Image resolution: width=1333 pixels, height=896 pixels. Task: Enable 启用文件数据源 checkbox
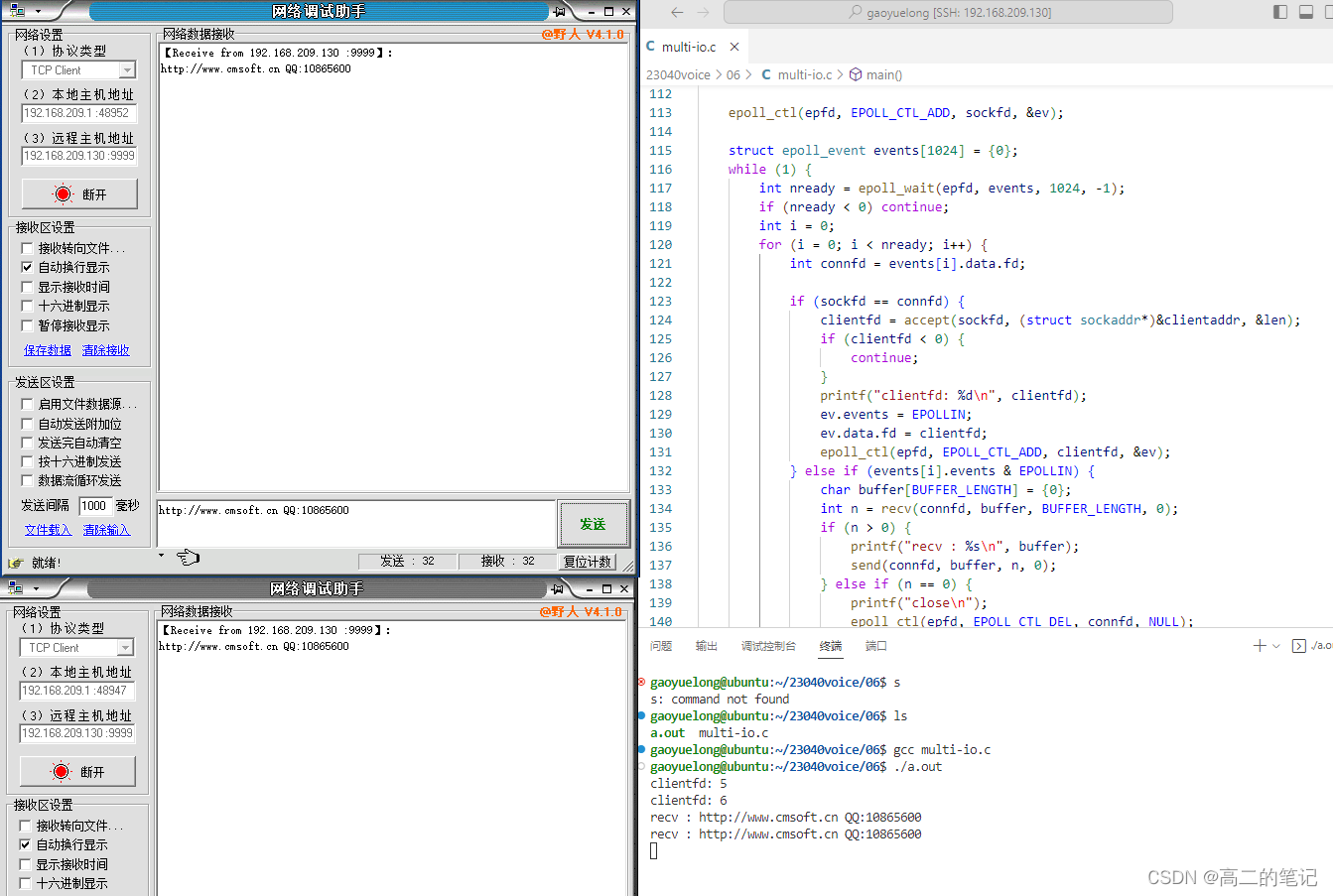28,404
